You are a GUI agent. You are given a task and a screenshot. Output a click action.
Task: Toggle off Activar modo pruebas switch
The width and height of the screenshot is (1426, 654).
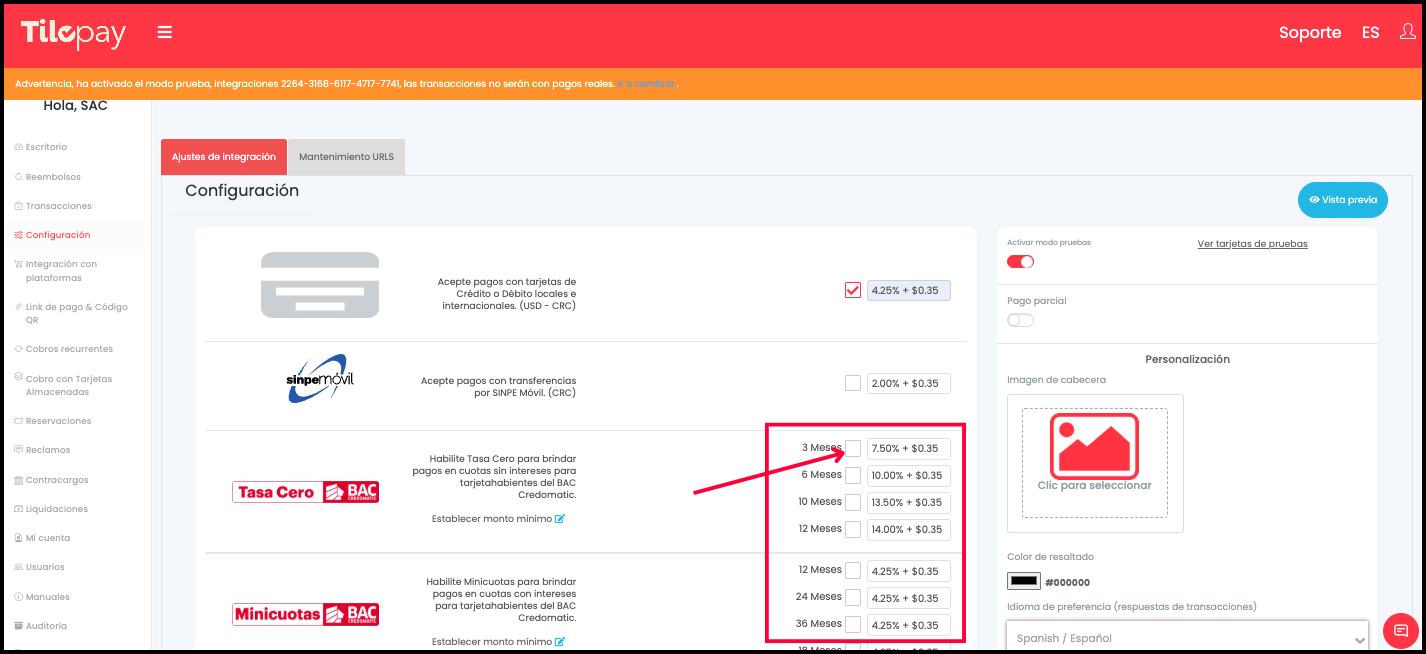pyautogui.click(x=1020, y=262)
